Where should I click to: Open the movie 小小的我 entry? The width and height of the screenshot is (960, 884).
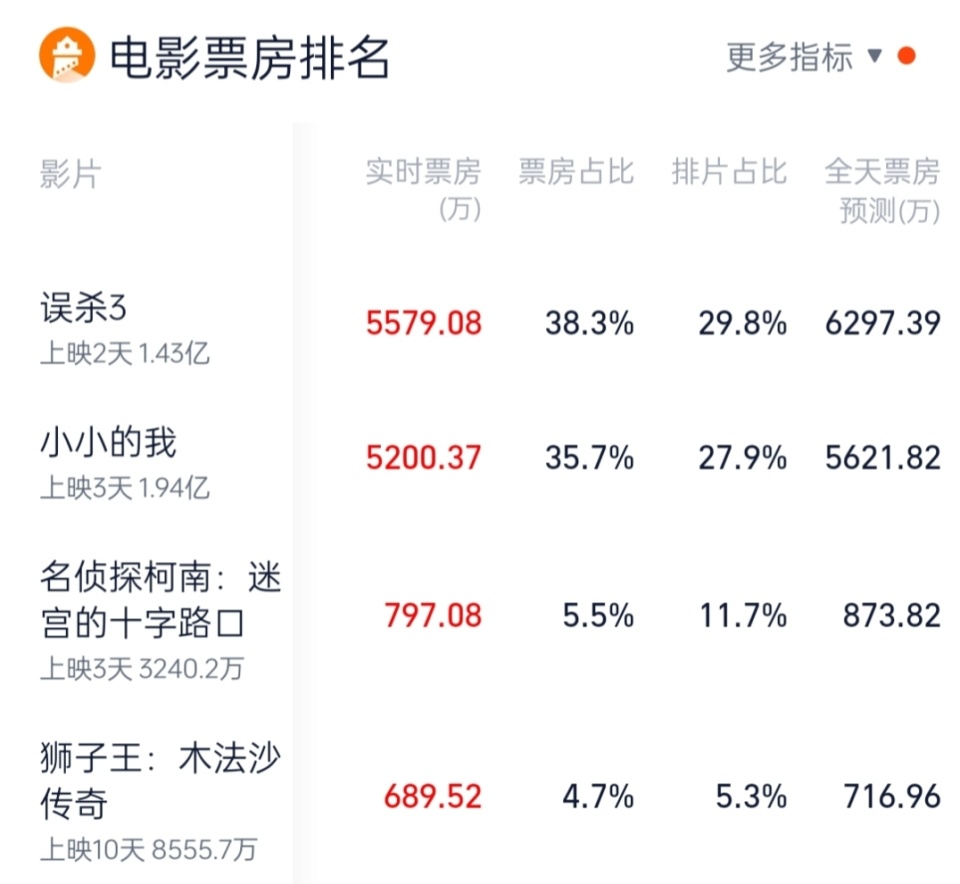coord(108,442)
